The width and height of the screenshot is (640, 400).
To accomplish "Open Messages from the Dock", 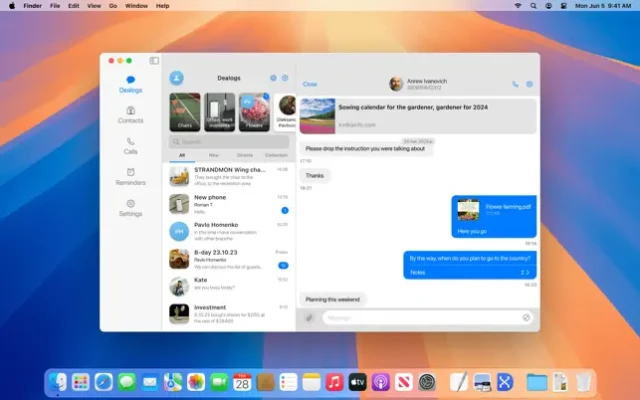I will [127, 382].
